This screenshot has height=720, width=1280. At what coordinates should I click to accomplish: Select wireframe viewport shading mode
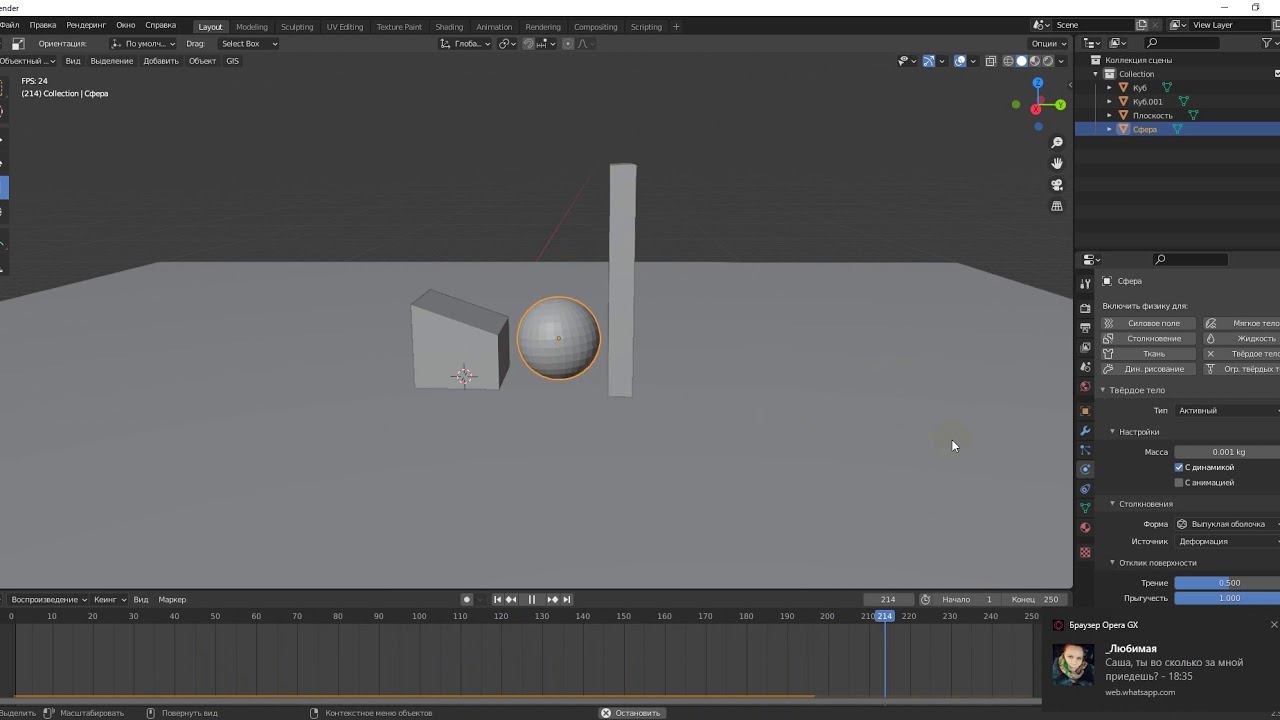point(1007,61)
